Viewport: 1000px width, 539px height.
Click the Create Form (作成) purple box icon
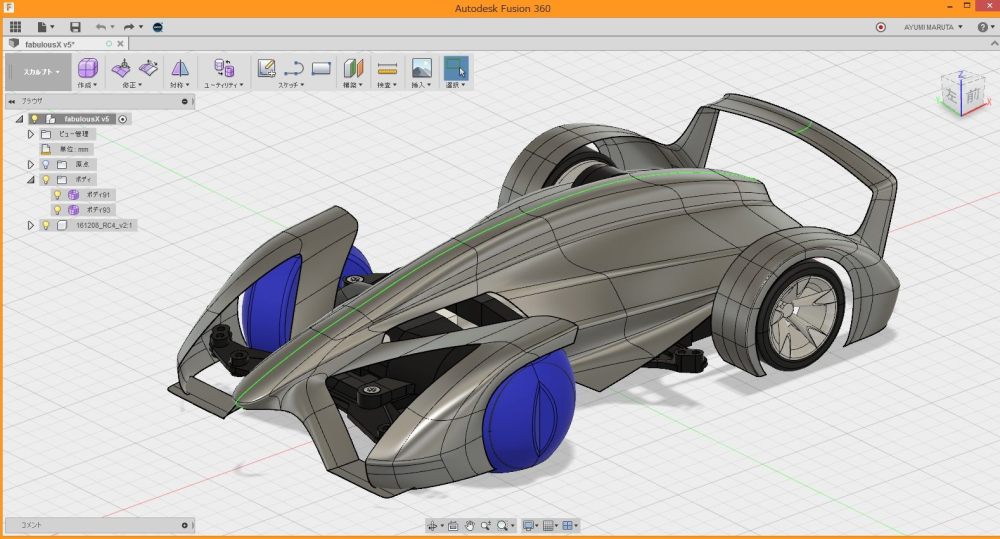(x=88, y=68)
